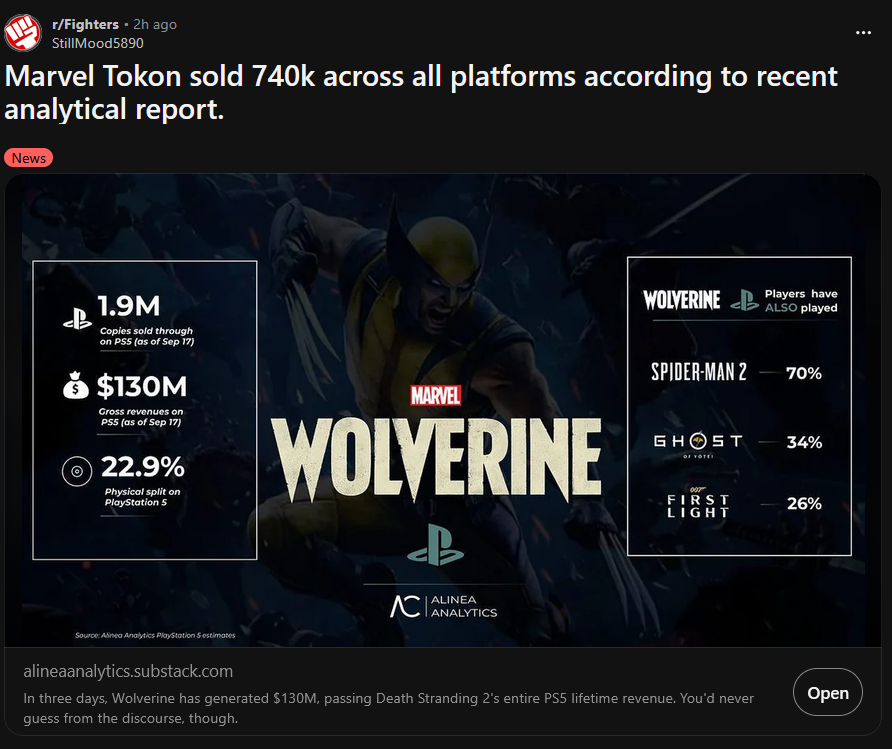Click the Alinea Analytics logo
The width and height of the screenshot is (892, 749).
pyautogui.click(x=444, y=606)
